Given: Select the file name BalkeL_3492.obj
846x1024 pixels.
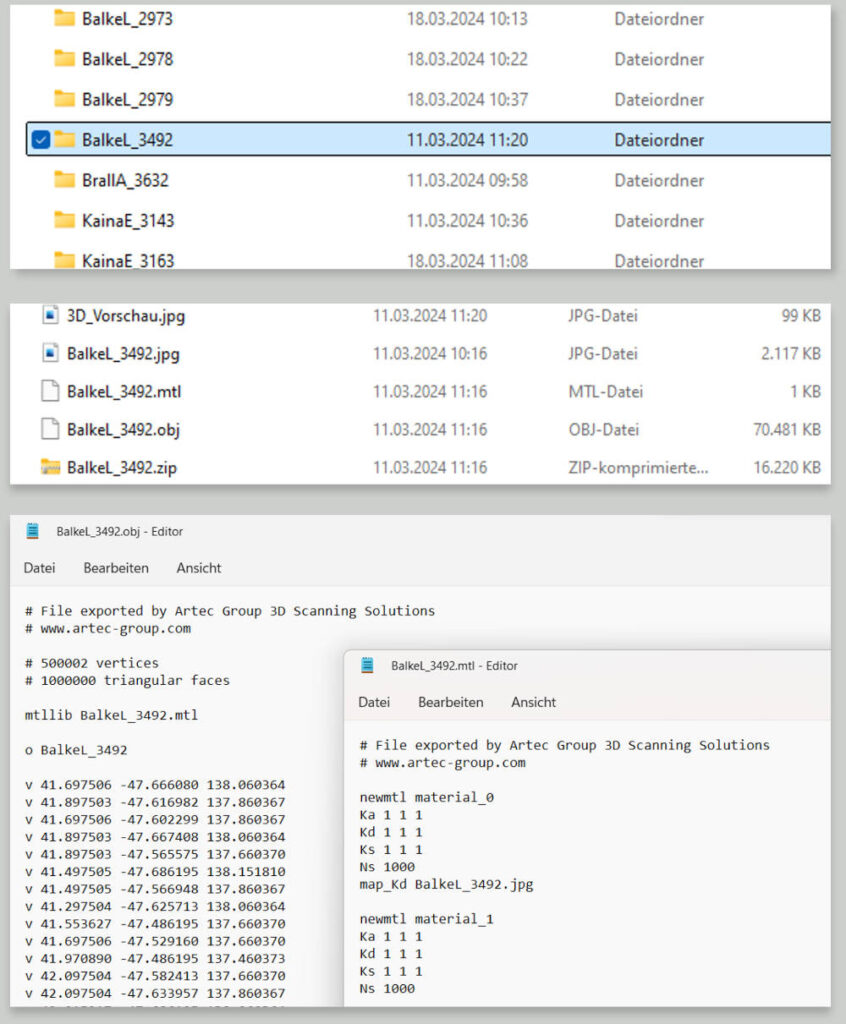Looking at the screenshot, I should [x=123, y=430].
